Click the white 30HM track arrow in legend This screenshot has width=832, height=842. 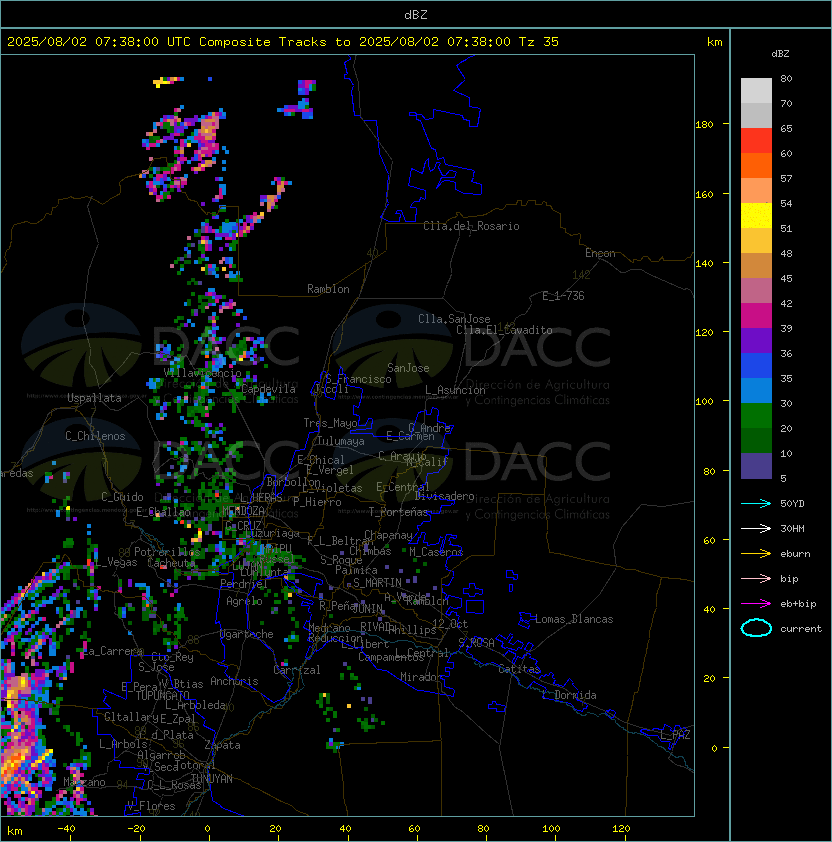point(756,528)
